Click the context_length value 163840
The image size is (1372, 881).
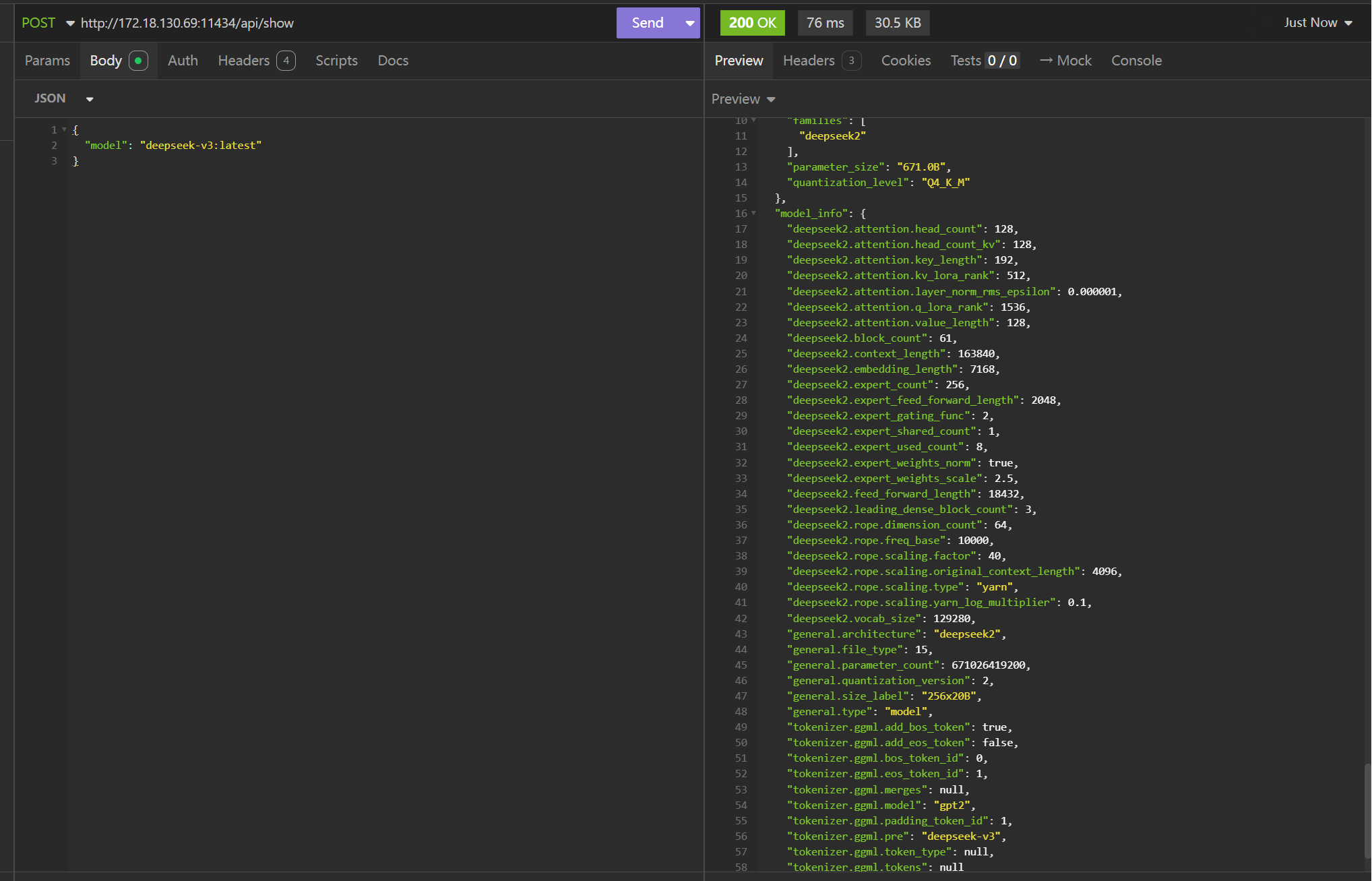point(976,353)
